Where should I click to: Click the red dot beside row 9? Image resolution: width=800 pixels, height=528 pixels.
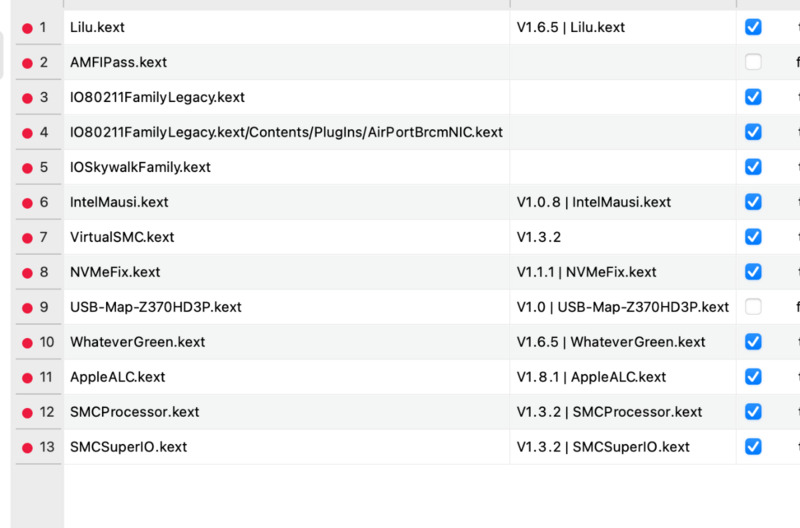click(x=27, y=308)
